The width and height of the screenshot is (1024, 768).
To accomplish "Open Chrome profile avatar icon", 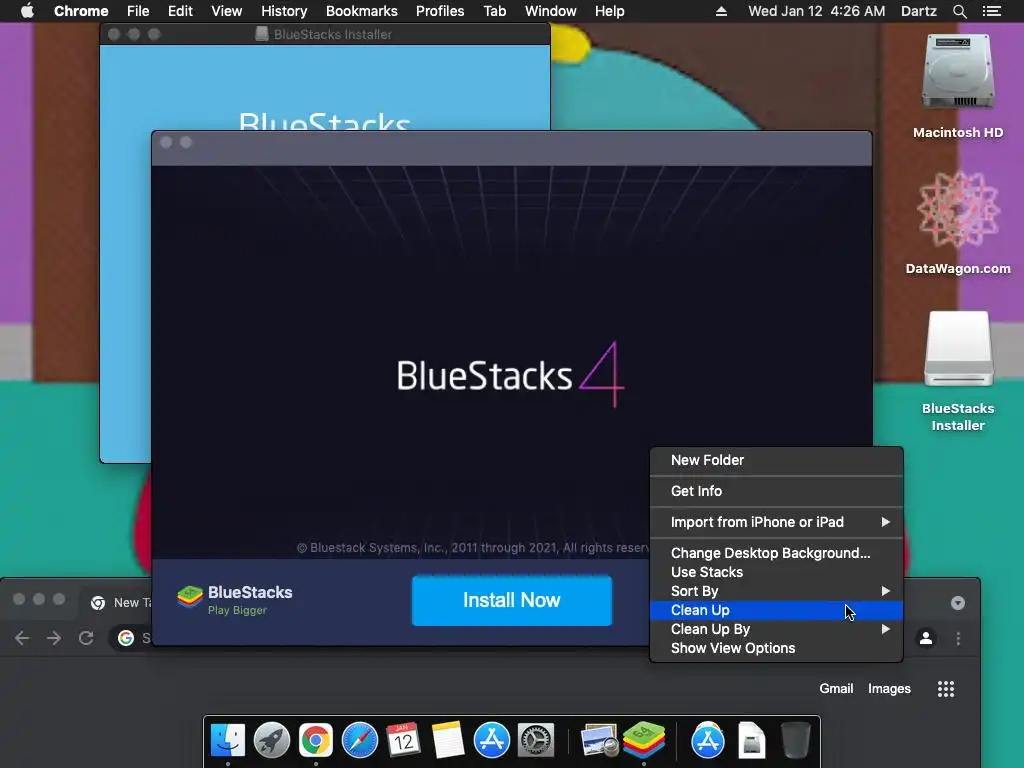I will pyautogui.click(x=926, y=638).
